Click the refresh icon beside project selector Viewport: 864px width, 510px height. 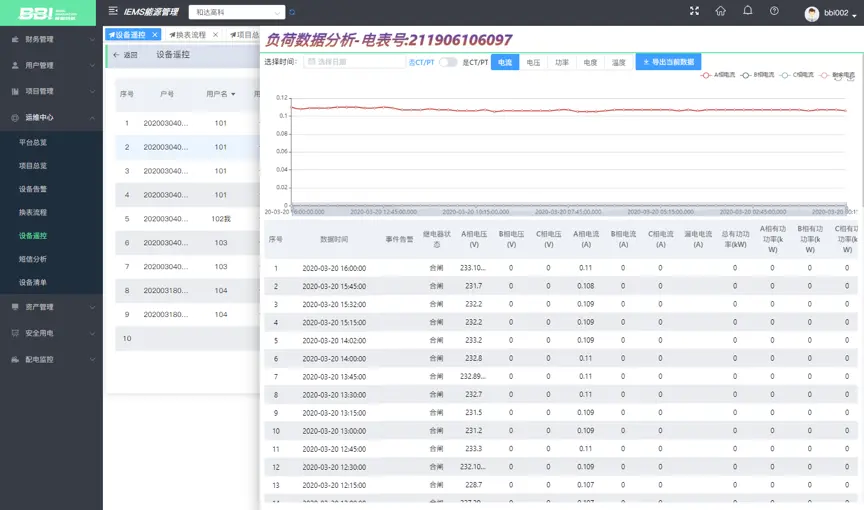(x=292, y=12)
